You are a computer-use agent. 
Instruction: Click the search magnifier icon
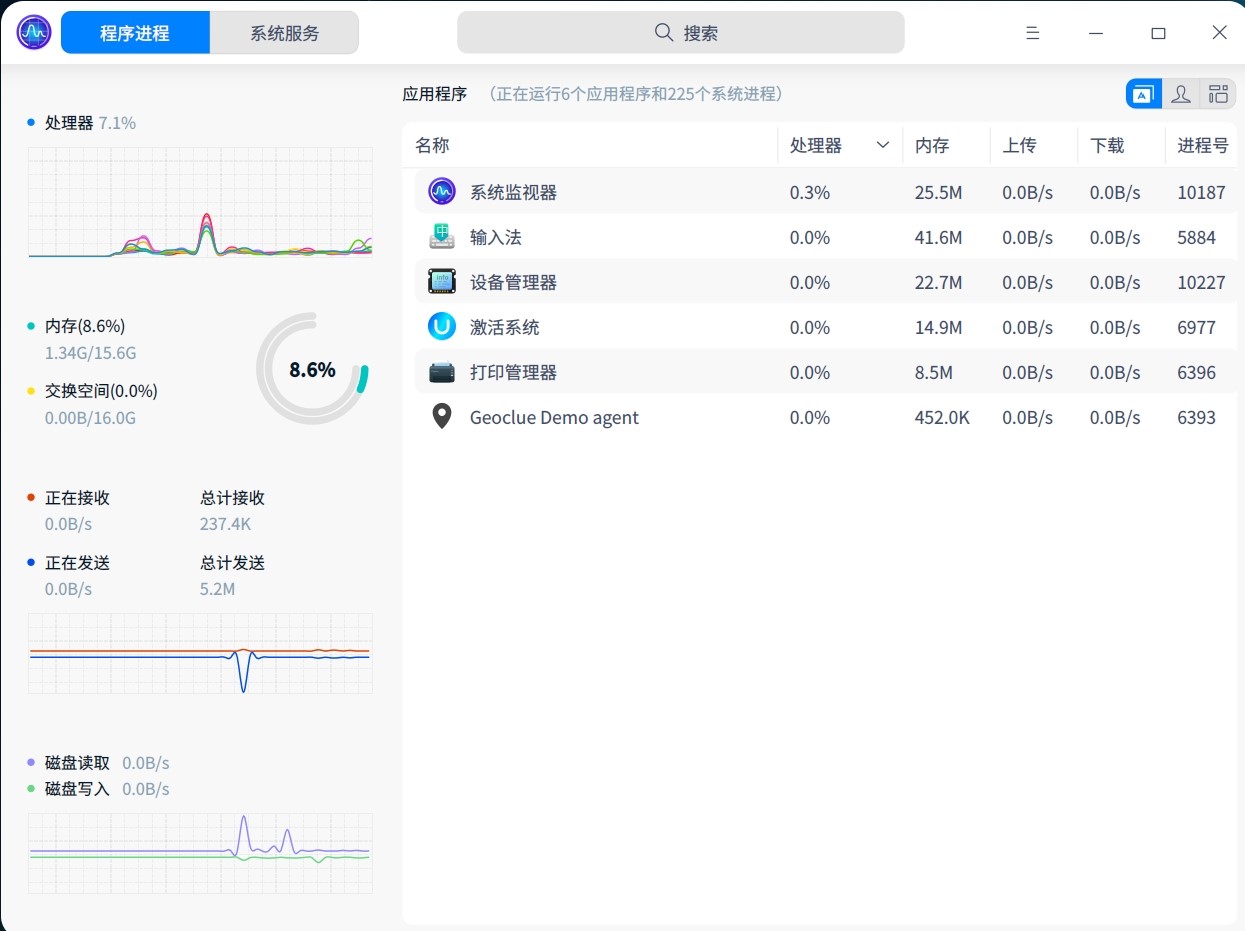coord(663,32)
